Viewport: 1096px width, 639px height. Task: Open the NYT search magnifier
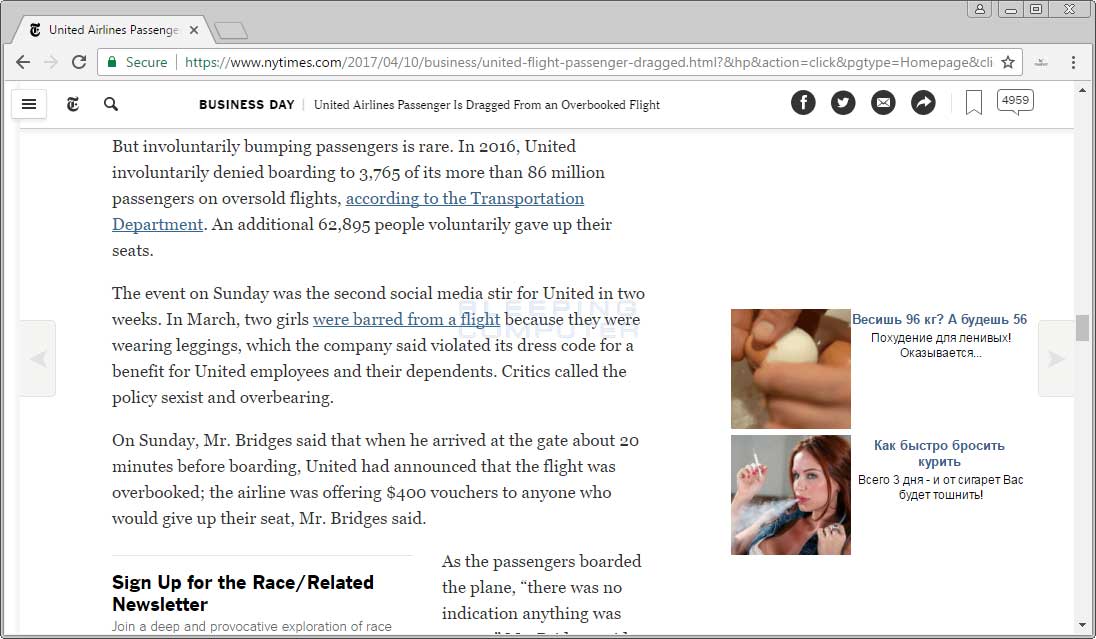tap(110, 104)
